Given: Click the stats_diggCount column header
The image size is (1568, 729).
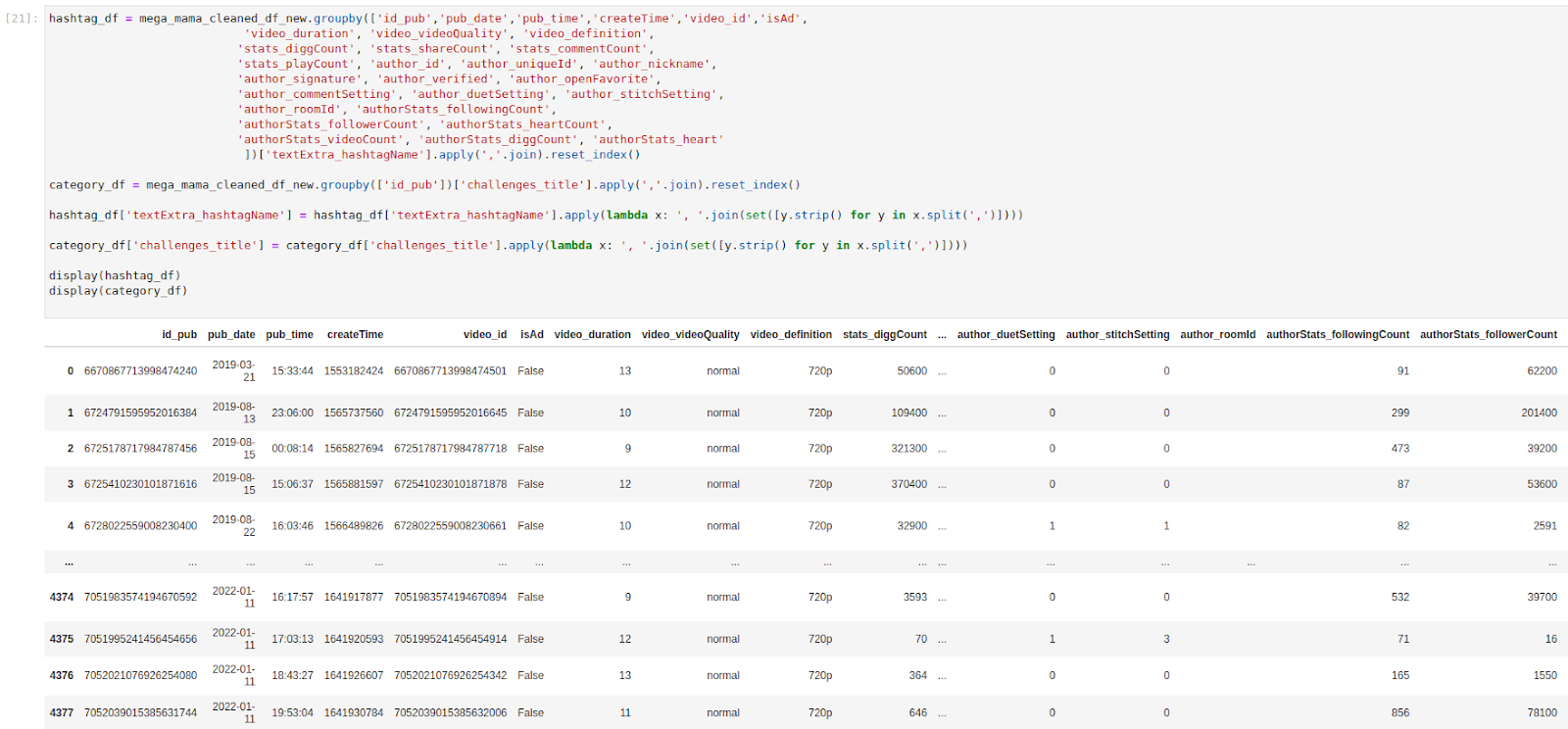Looking at the screenshot, I should [x=885, y=335].
